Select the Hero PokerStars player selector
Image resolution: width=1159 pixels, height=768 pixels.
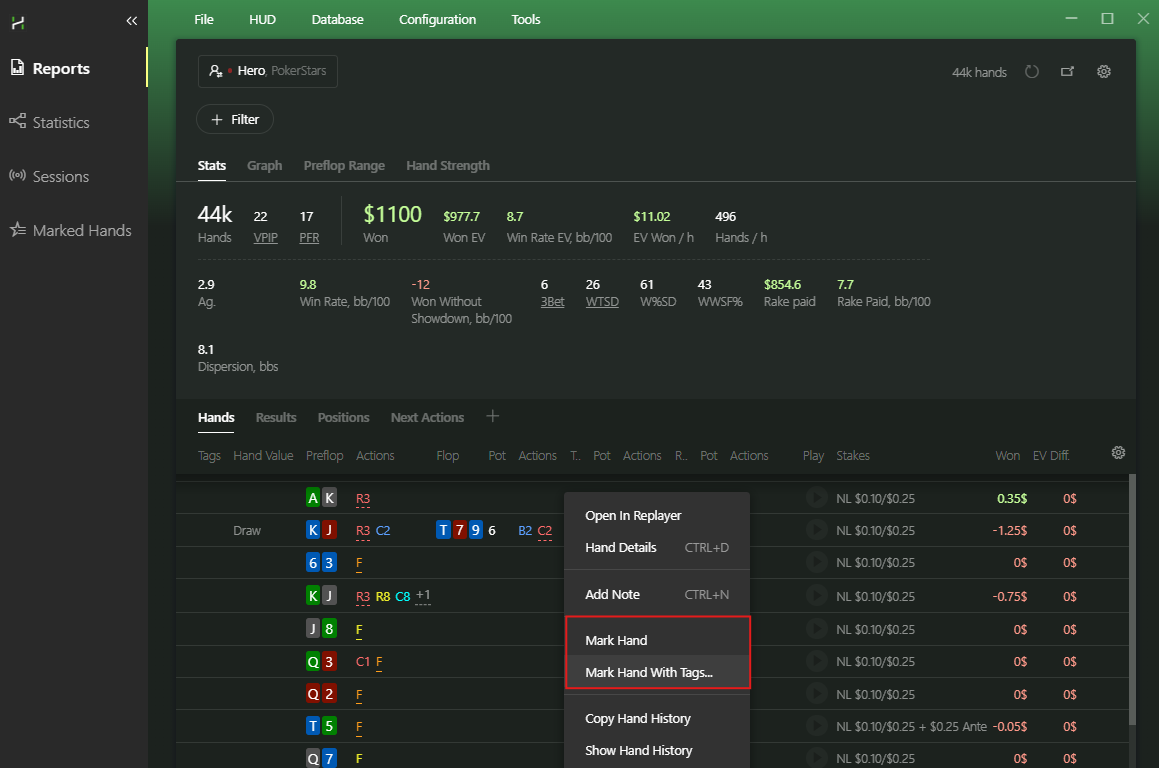point(268,71)
